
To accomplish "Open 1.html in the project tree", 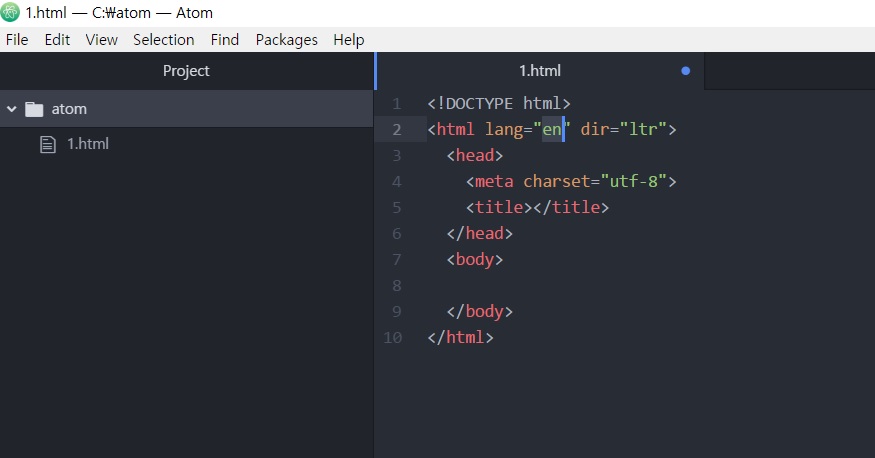I will 88,143.
